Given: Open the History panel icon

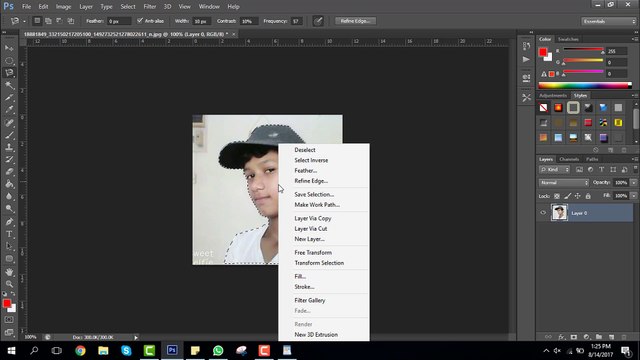Looking at the screenshot, I should click(527, 46).
